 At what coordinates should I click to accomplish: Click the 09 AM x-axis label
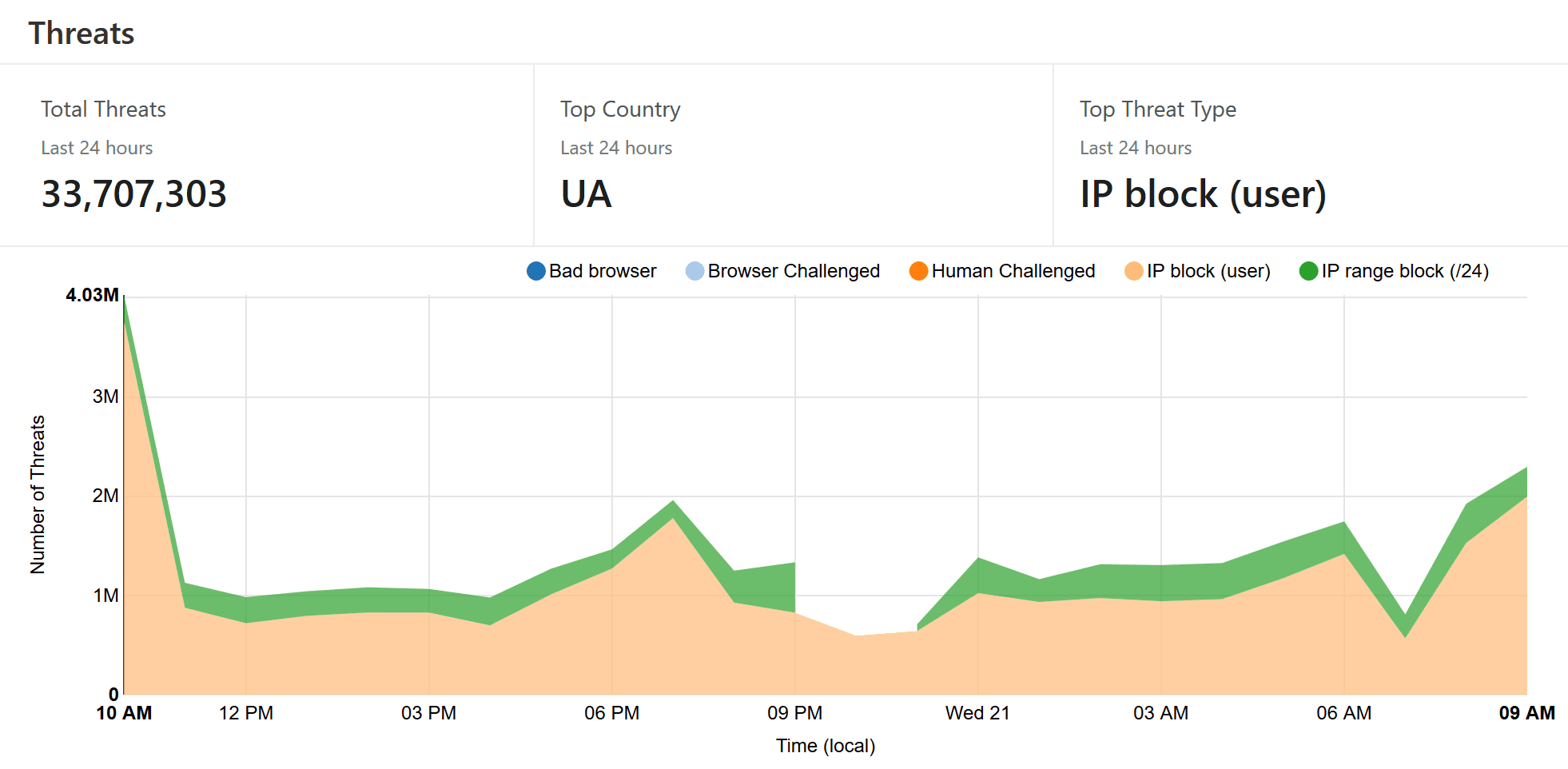coord(1527,713)
